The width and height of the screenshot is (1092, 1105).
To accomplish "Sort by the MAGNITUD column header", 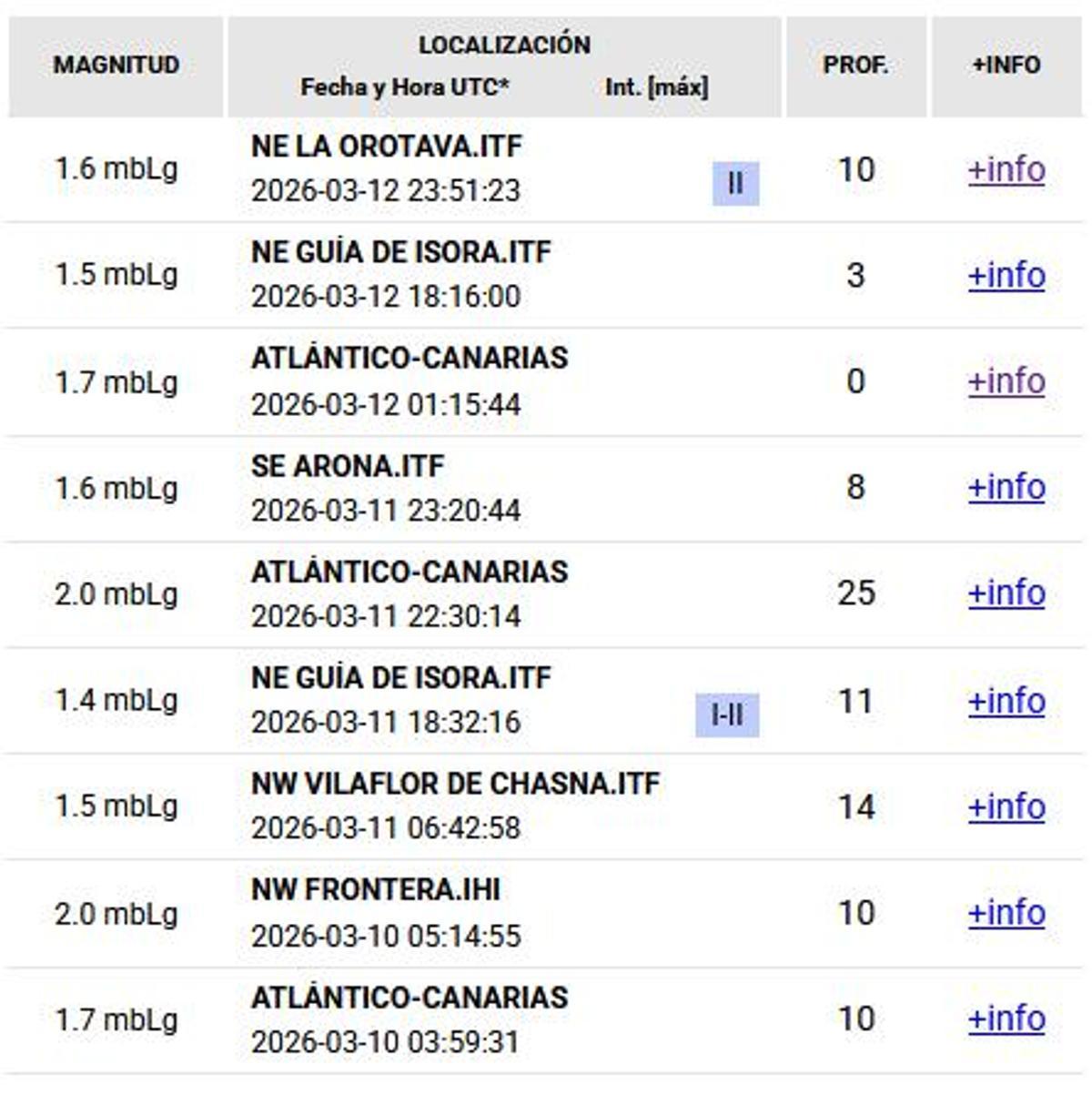I will point(116,64).
